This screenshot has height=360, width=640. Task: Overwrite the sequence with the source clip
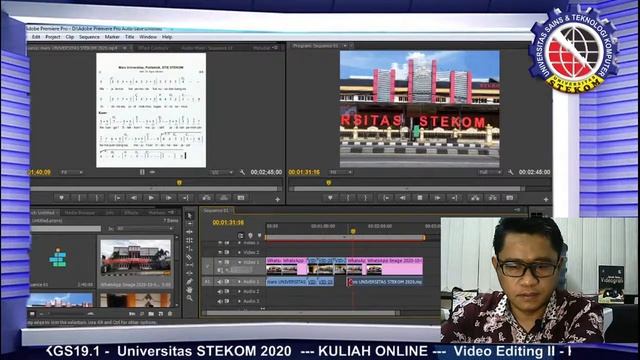tap(224, 198)
